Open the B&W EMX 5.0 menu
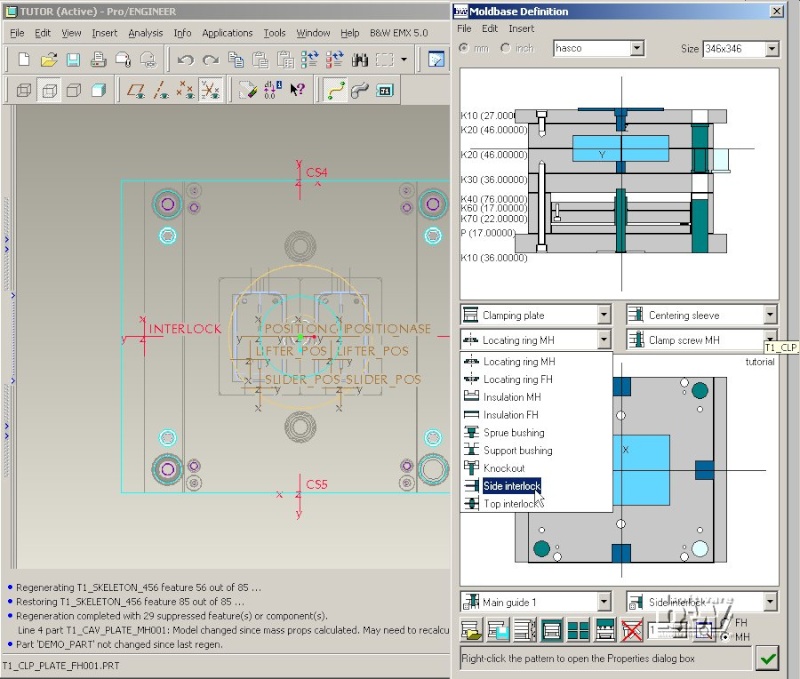 tap(398, 33)
